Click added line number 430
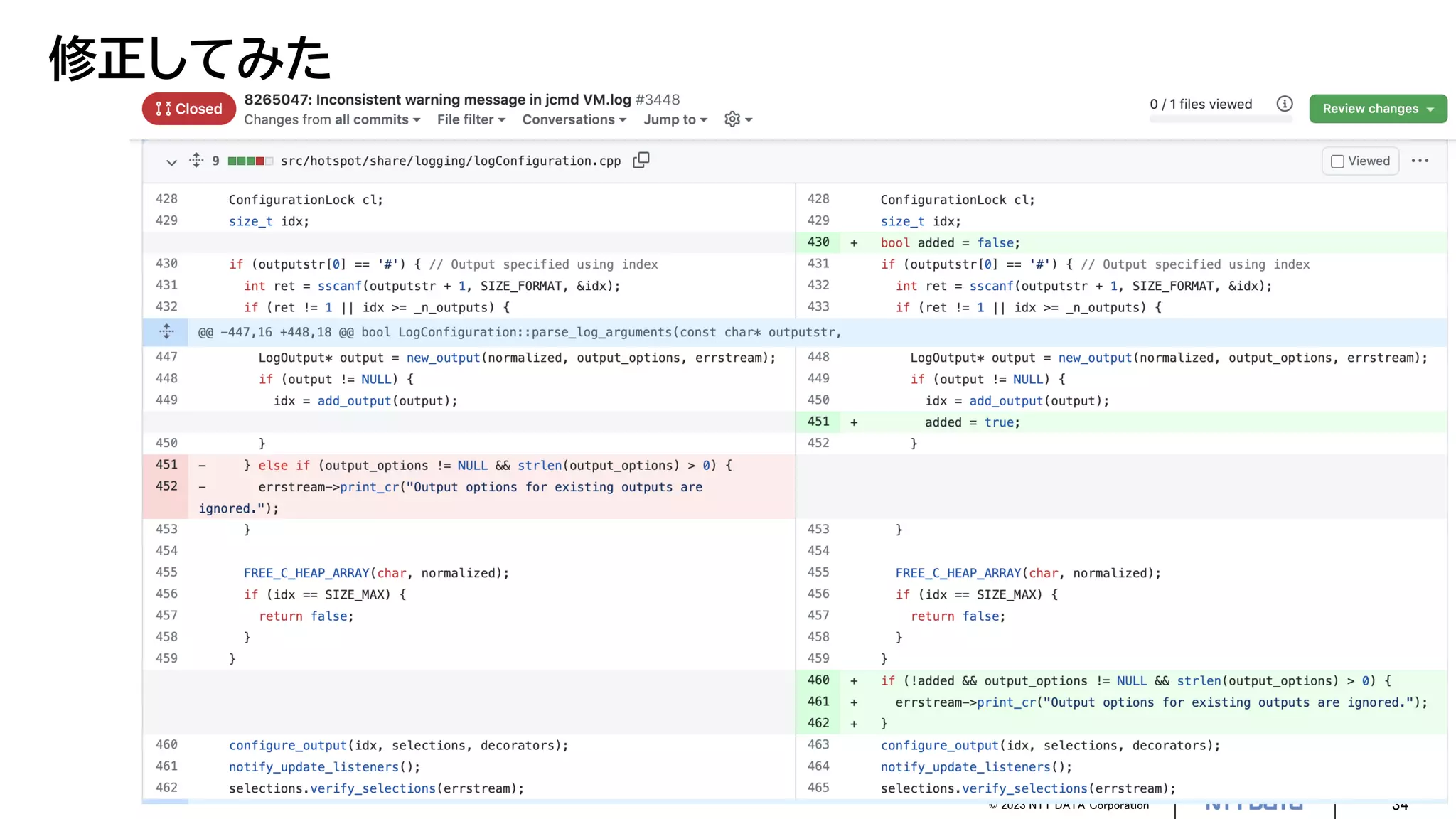 (818, 242)
